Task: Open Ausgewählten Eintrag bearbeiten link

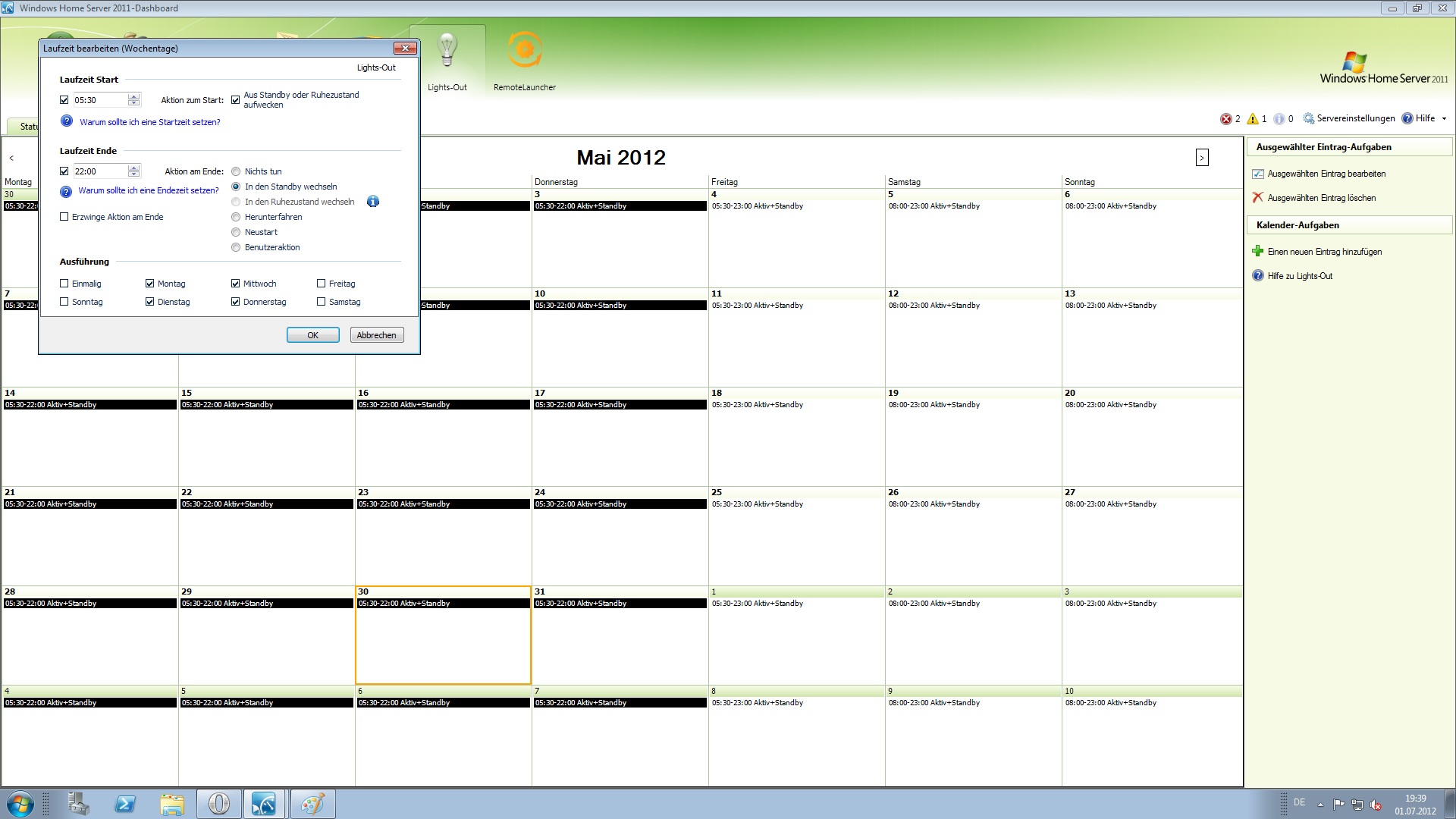Action: click(x=1327, y=173)
